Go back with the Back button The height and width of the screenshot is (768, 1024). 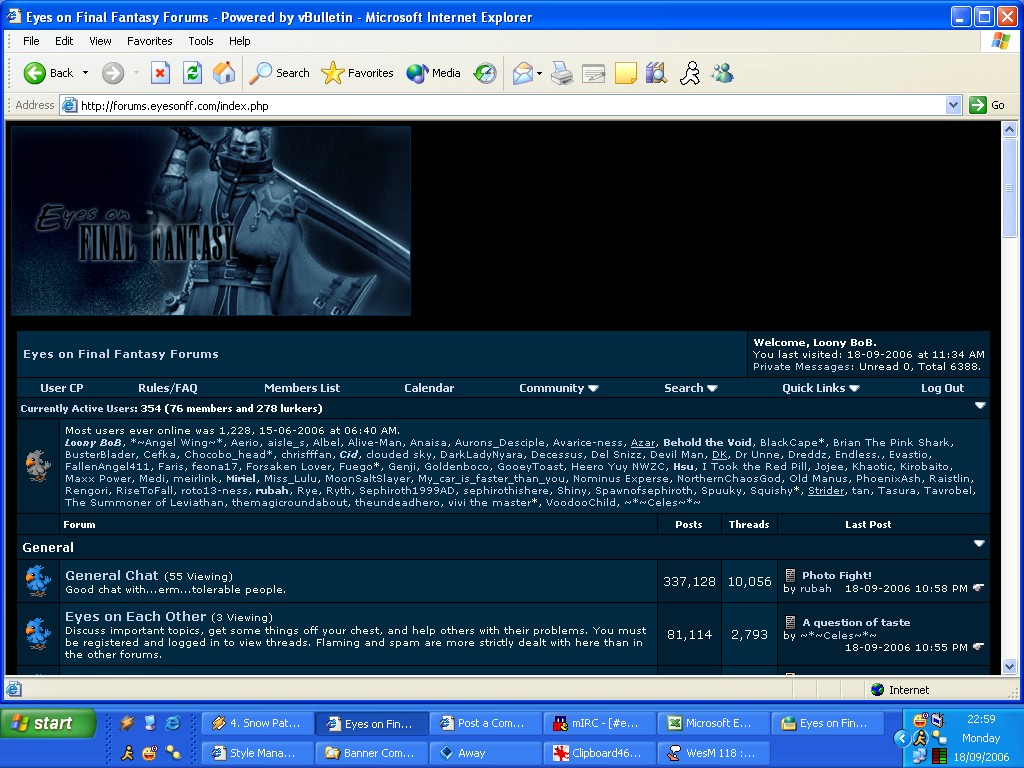click(x=48, y=73)
